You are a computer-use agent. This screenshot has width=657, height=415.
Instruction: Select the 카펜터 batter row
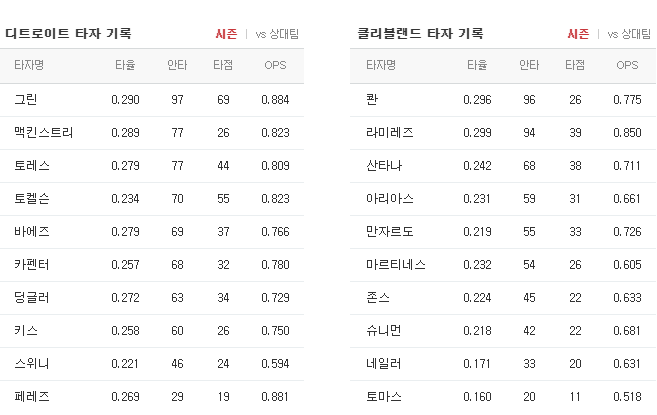152,265
